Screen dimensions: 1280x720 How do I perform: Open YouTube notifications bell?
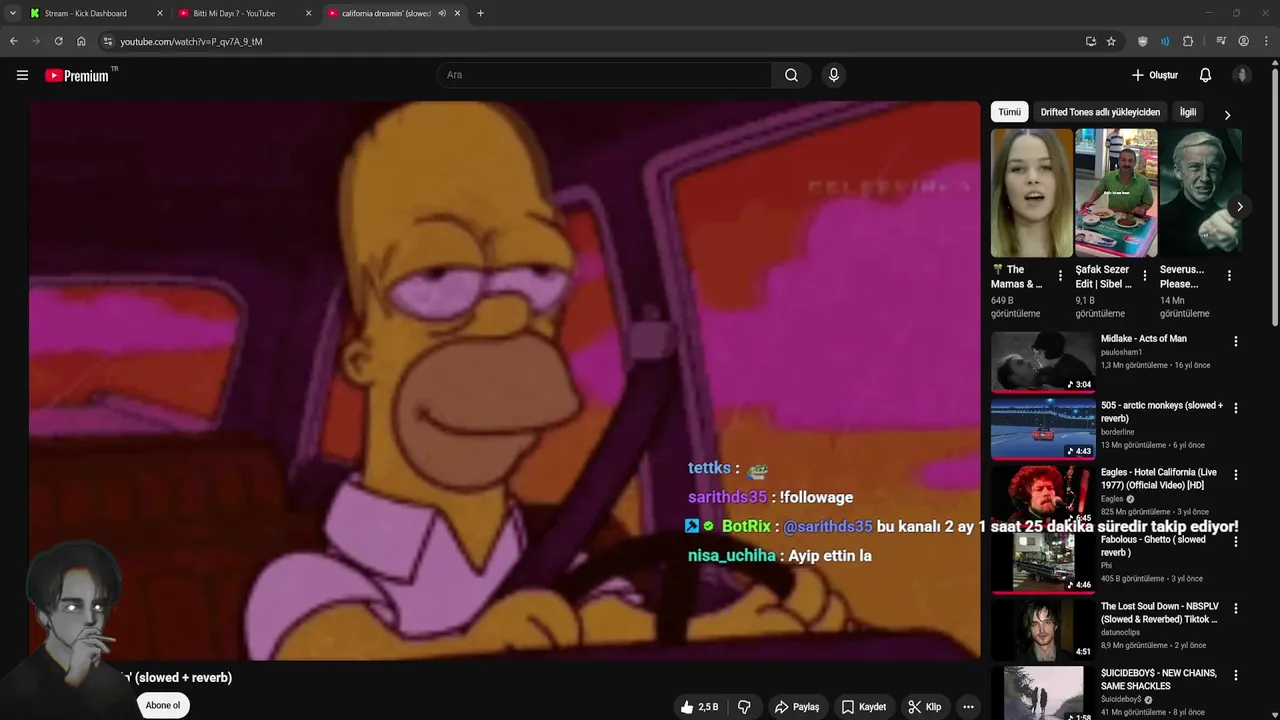pos(1205,75)
